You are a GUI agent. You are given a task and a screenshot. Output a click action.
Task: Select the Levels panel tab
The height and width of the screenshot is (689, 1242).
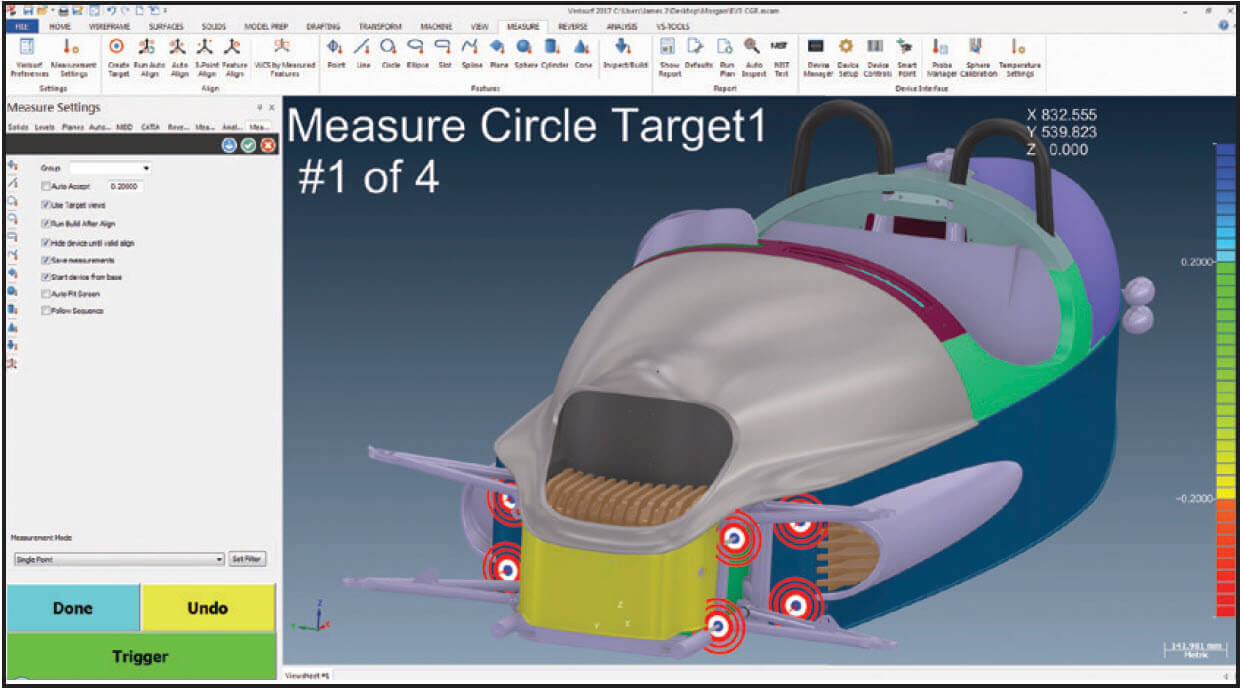click(44, 127)
